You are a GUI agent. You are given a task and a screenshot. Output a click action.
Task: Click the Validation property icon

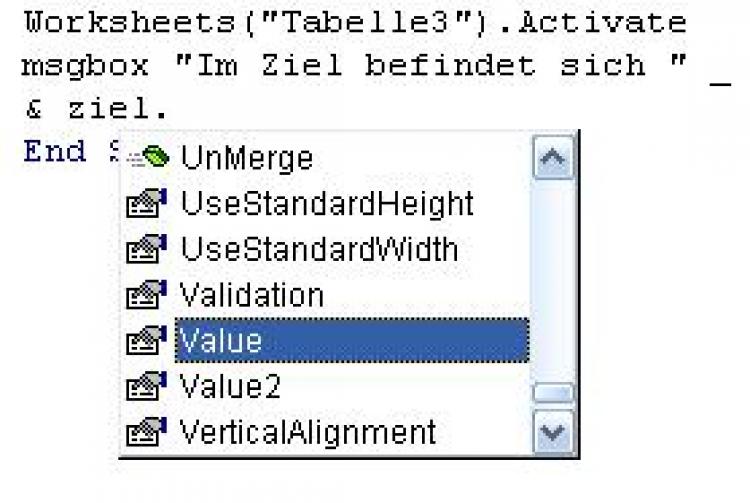149,296
